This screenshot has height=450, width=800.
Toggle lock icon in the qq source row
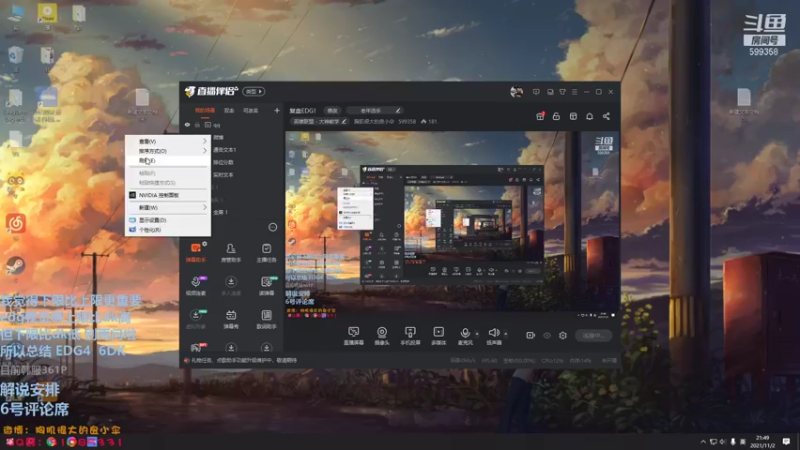197,125
